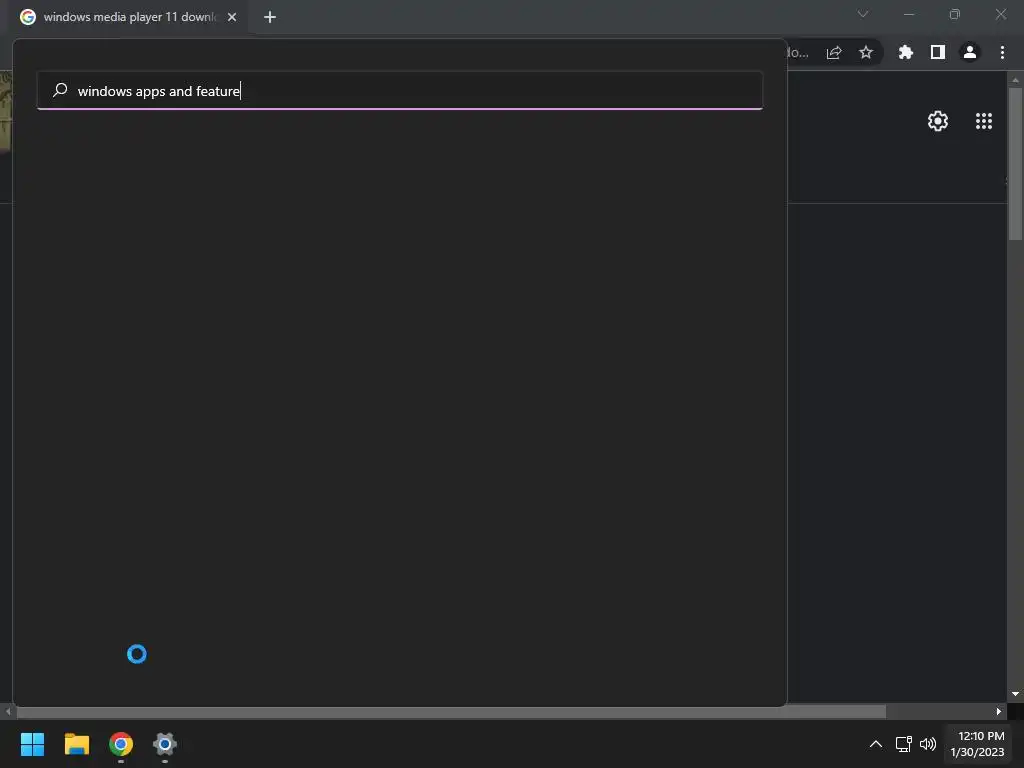Bookmark this tab with the star

[x=866, y=52]
